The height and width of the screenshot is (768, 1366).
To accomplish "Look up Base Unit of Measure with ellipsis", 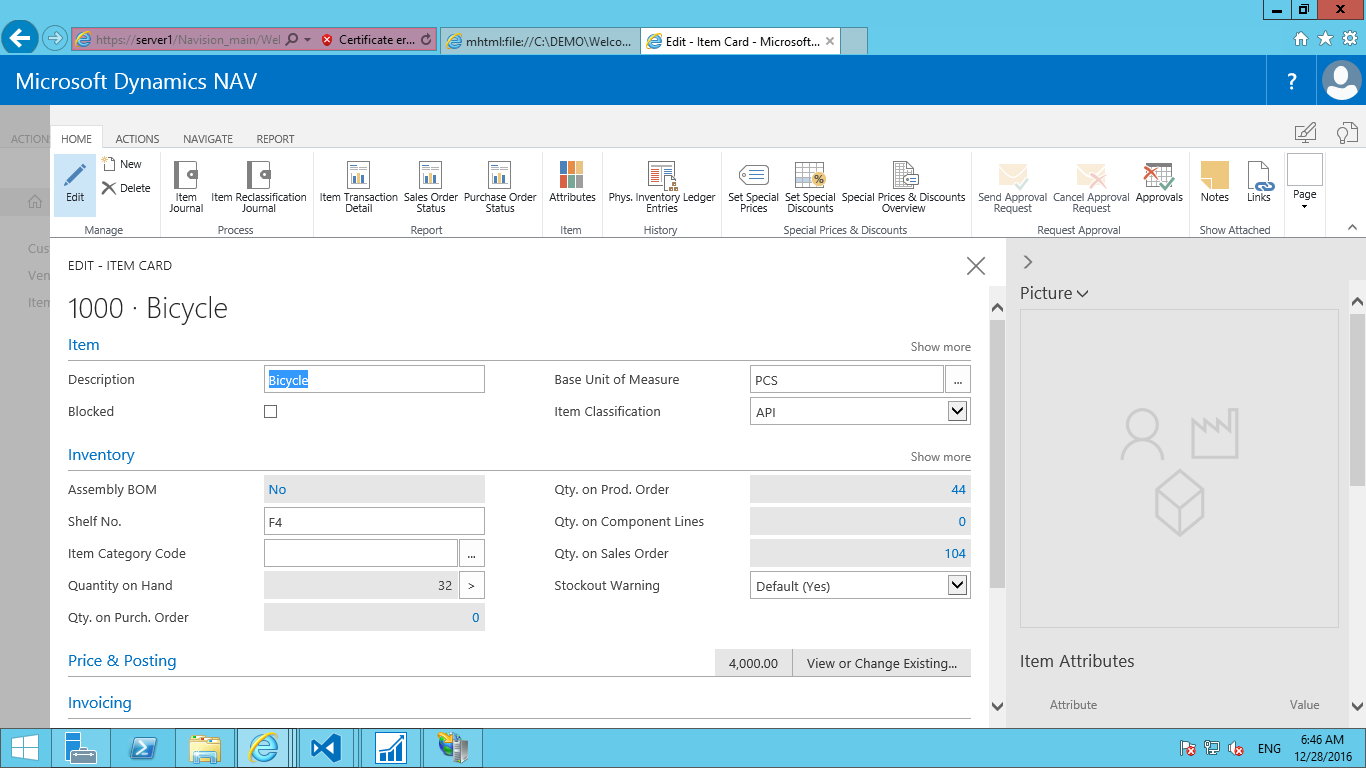I will (958, 379).
